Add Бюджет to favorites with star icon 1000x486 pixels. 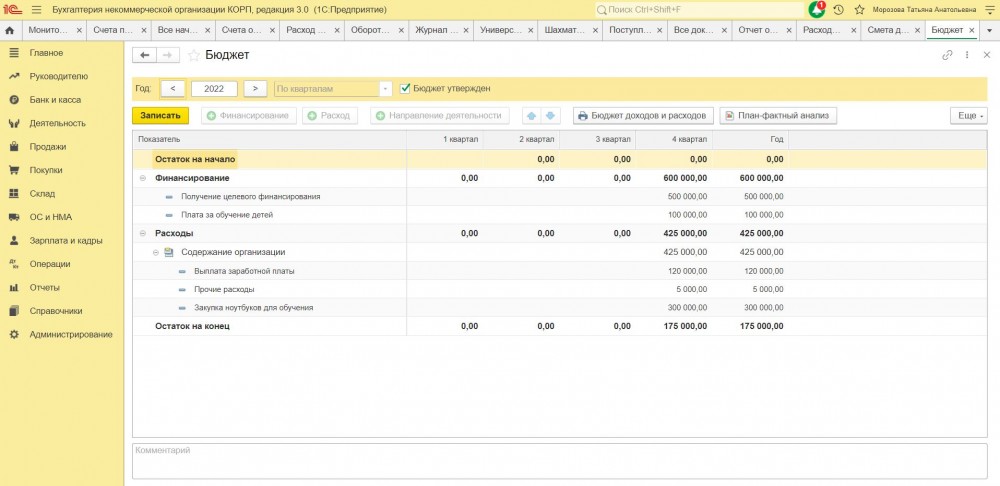tap(194, 55)
